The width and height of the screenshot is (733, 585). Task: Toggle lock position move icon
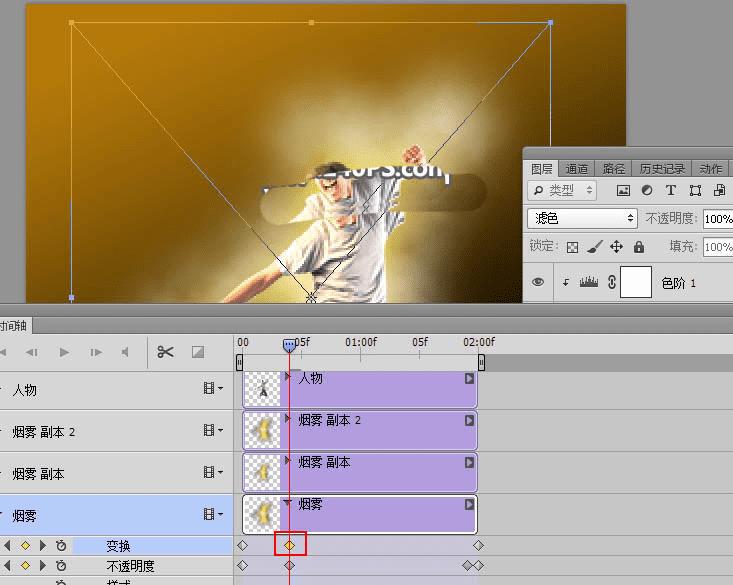[x=617, y=246]
